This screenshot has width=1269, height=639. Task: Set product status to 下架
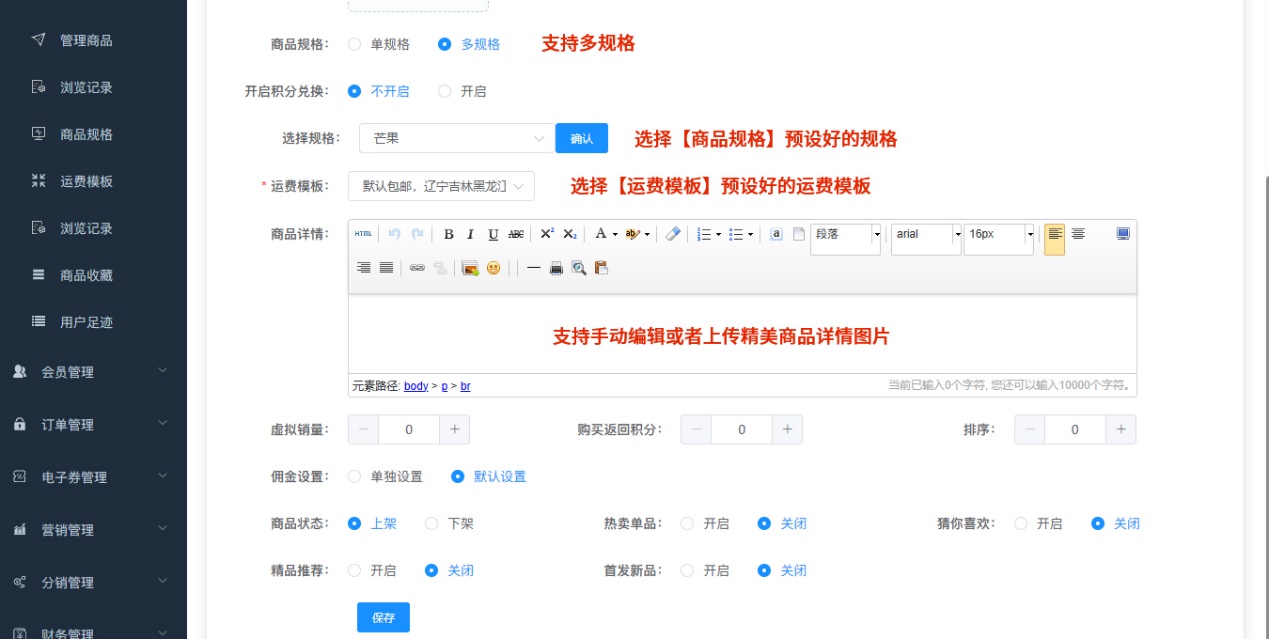(432, 523)
